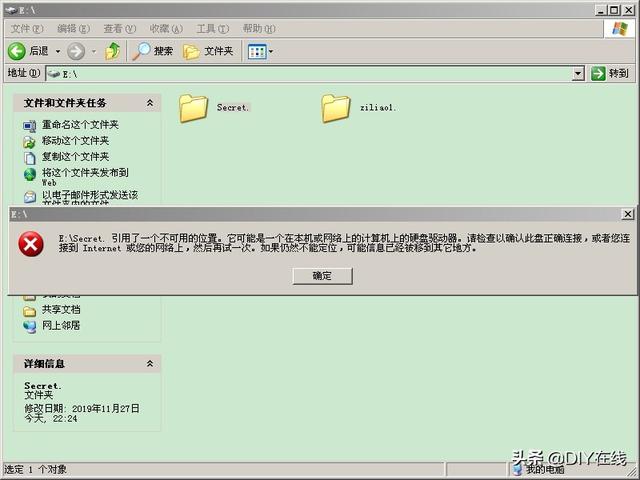Open the 文件(F) menu
640x480 pixels.
[27, 29]
